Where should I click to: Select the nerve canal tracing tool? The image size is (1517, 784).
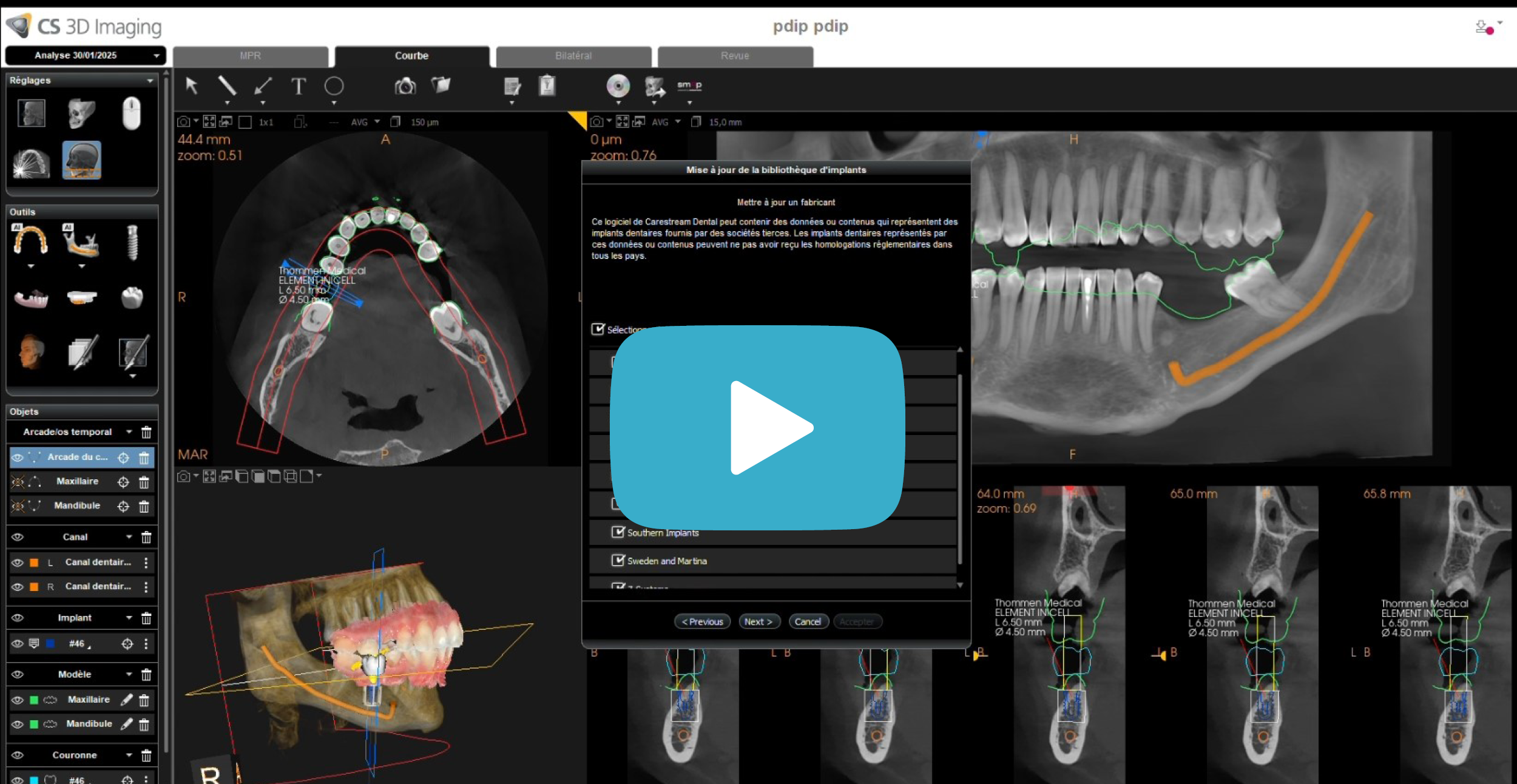coord(81,240)
